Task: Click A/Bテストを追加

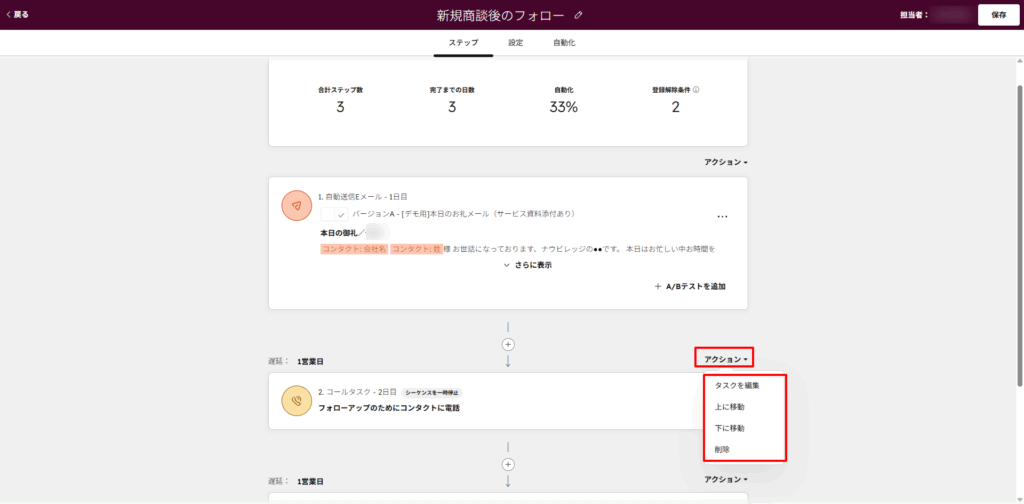Action: (x=690, y=286)
